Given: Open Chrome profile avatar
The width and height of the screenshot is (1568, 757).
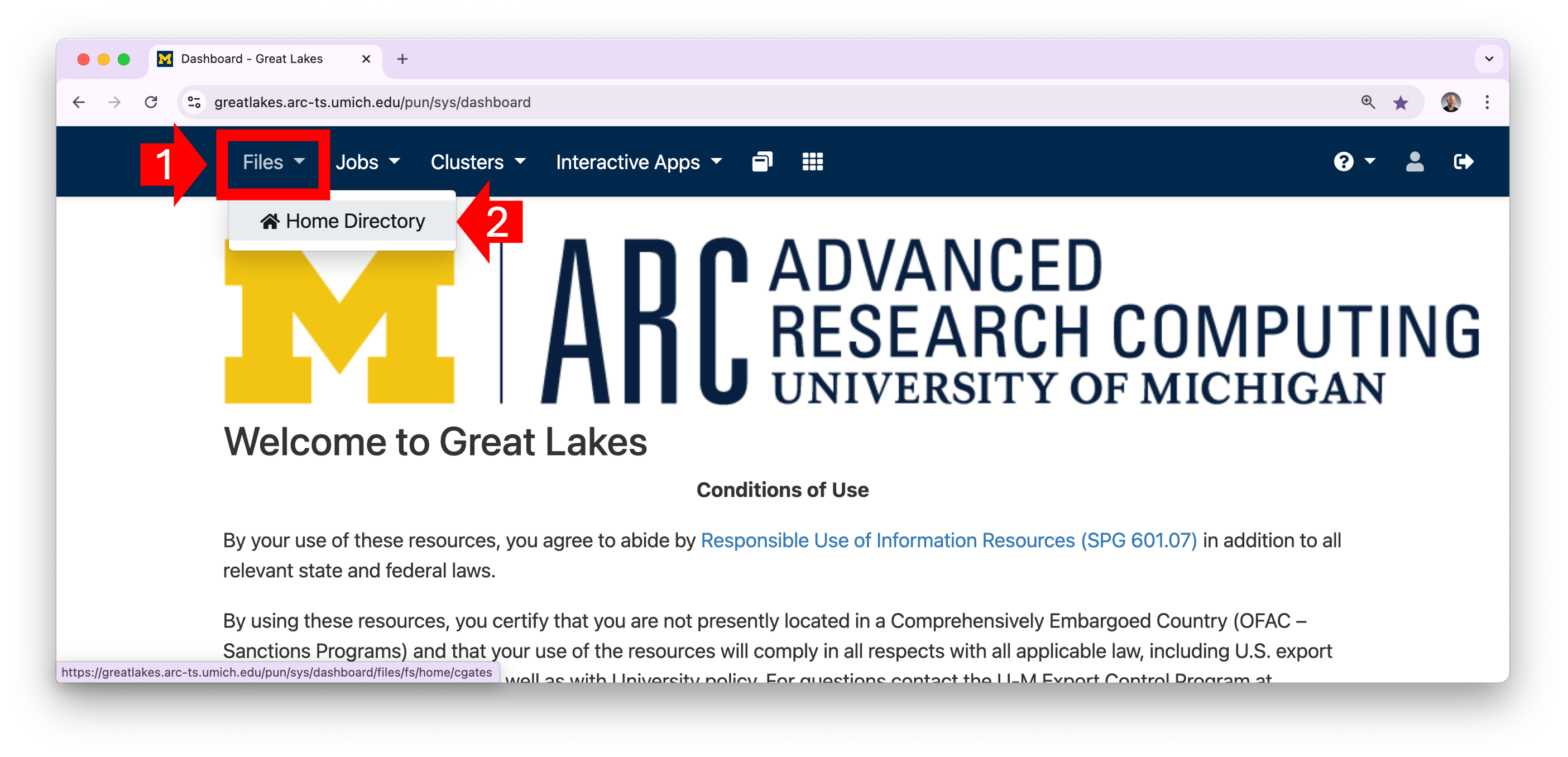Looking at the screenshot, I should click(1451, 102).
